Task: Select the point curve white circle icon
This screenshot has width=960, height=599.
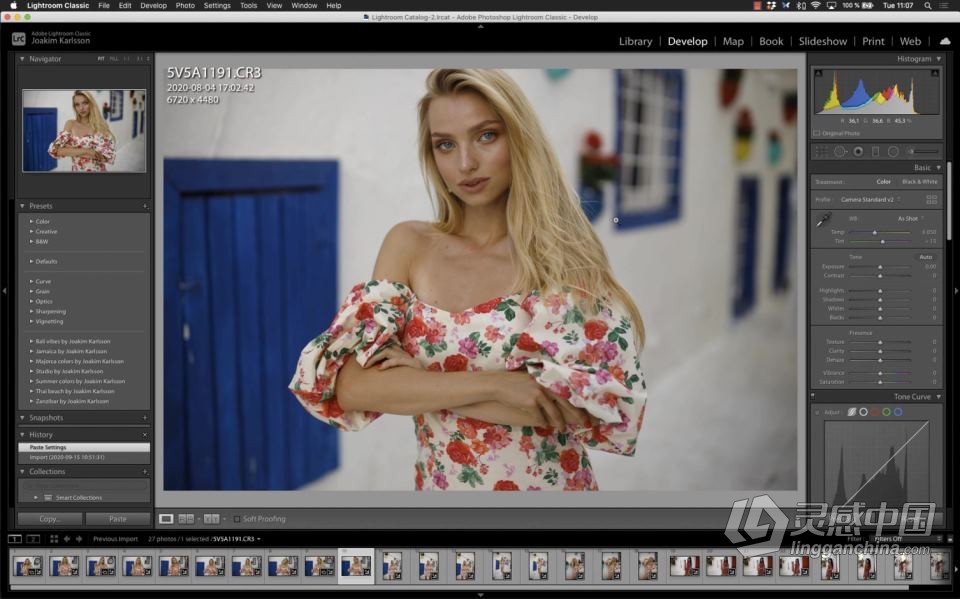Action: (863, 412)
